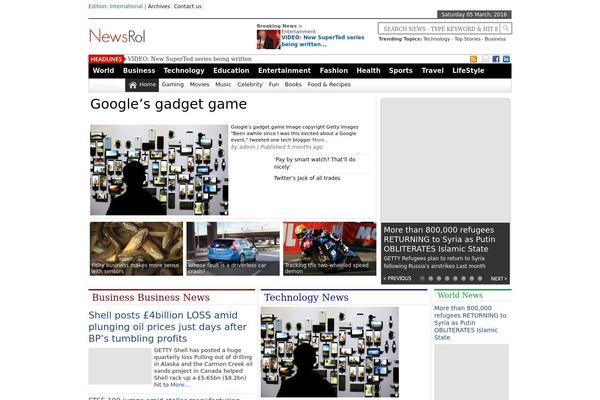Click slider headline about 800,000 refugees
The height and width of the screenshot is (400, 600).
[x=439, y=239]
